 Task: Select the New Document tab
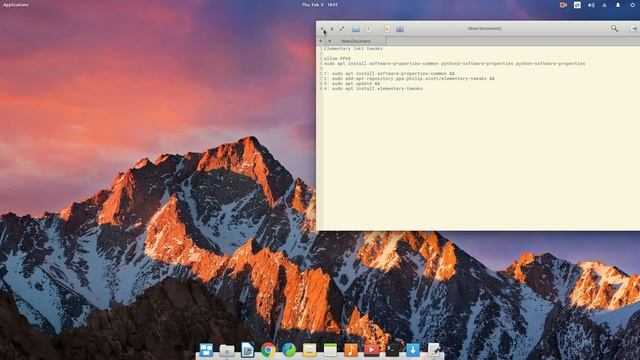click(356, 41)
